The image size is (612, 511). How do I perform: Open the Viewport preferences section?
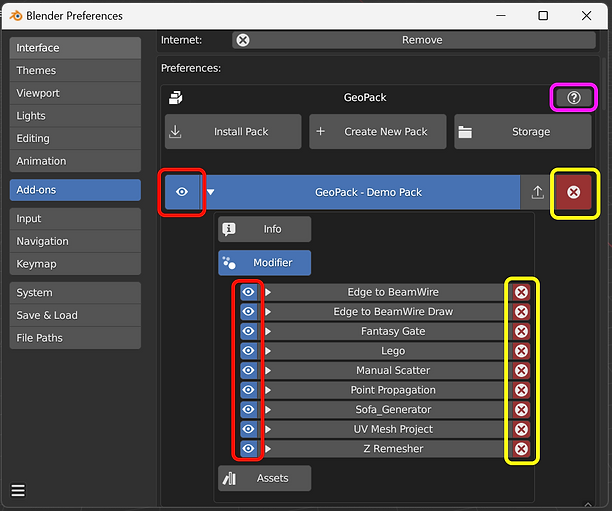[75, 93]
